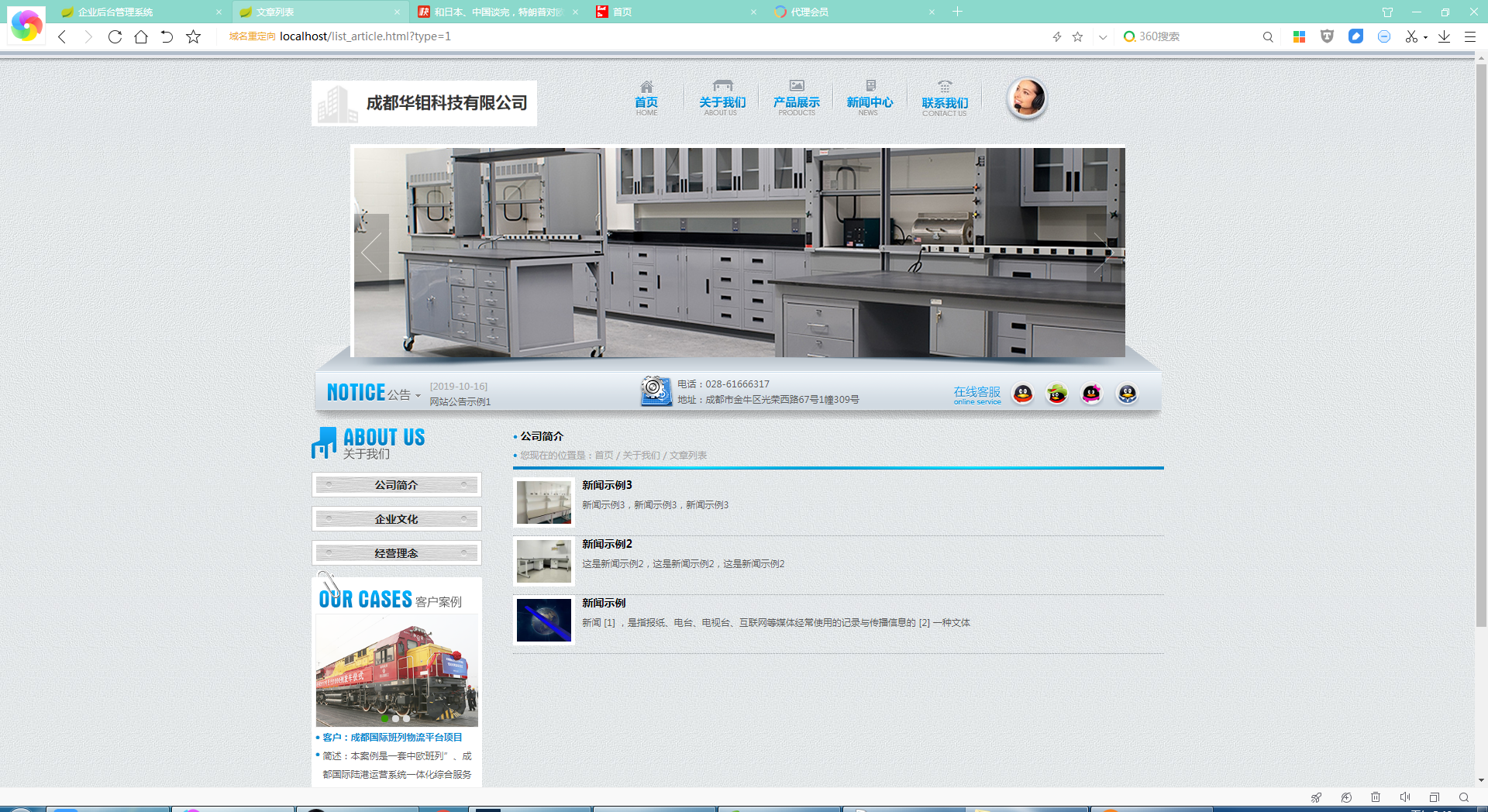Click the address bar URL
Viewport: 1488px width, 812px height.
365,36
